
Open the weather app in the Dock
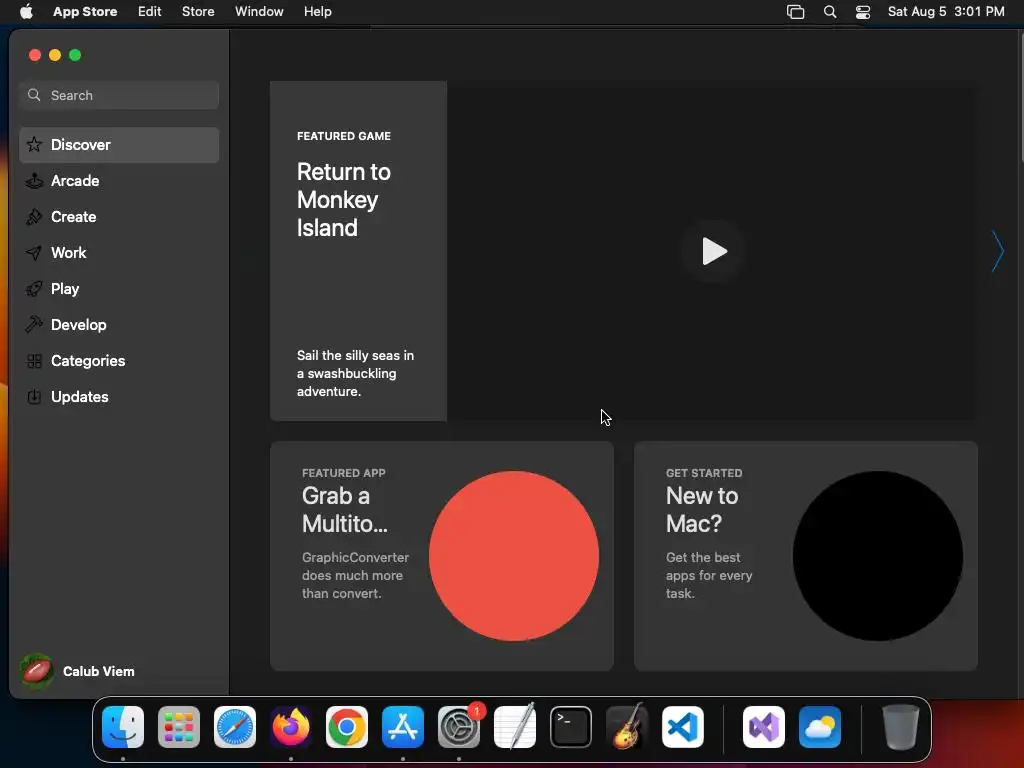[820, 727]
